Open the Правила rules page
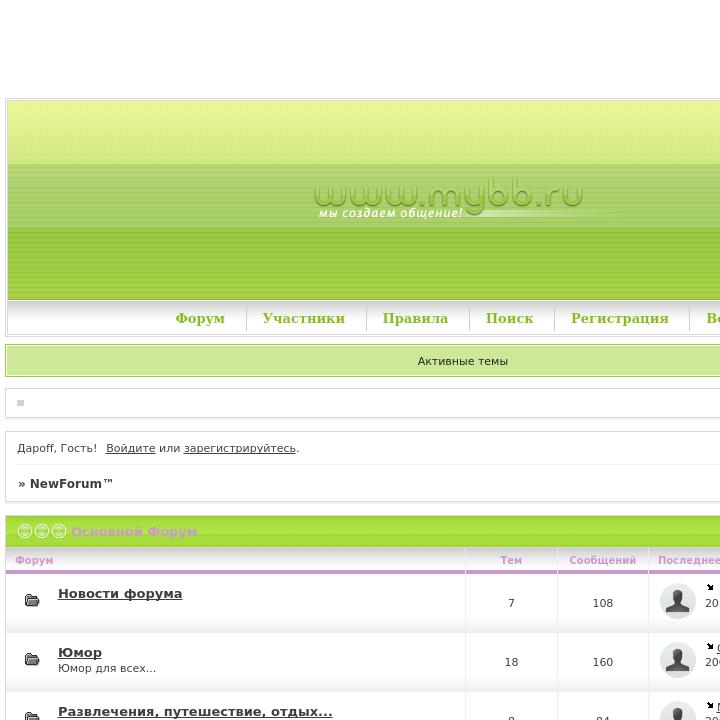Viewport: 720px width, 720px height. pyautogui.click(x=415, y=318)
